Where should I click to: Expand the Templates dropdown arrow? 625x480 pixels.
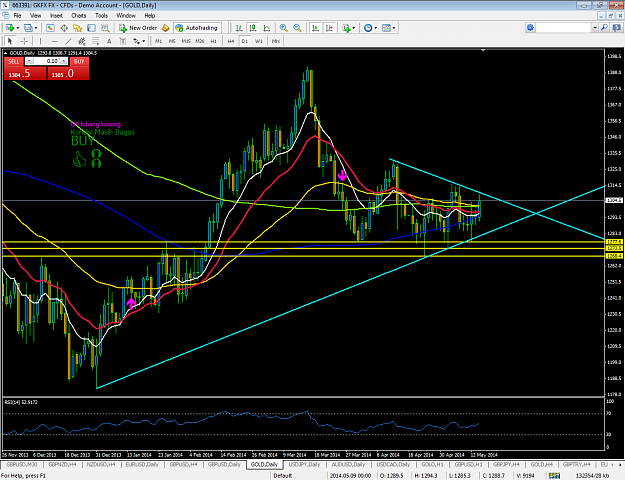pos(394,28)
